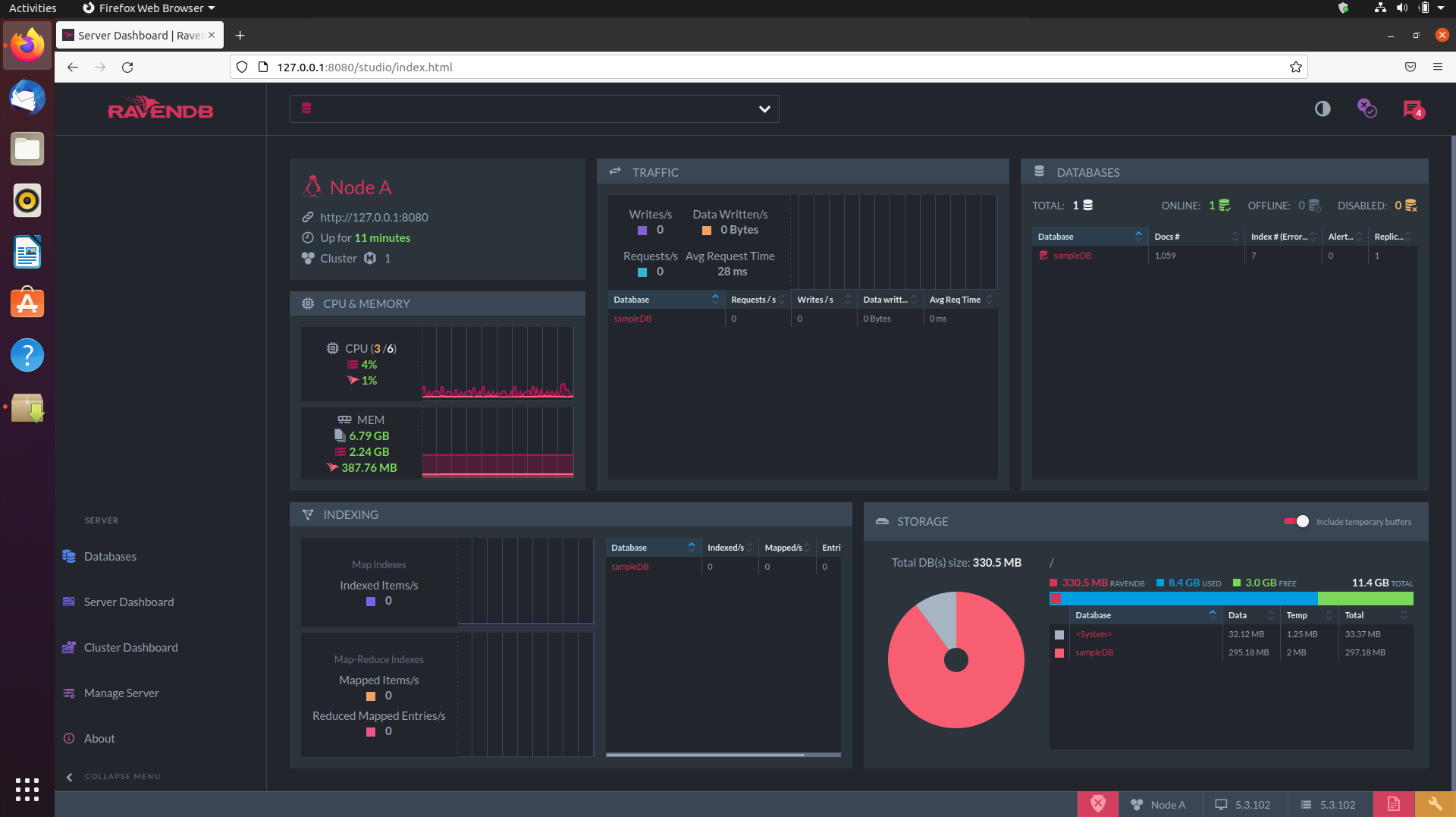Viewport: 1456px width, 817px height.
Task: Open the orange wrench icon in footer
Action: [x=1435, y=804]
